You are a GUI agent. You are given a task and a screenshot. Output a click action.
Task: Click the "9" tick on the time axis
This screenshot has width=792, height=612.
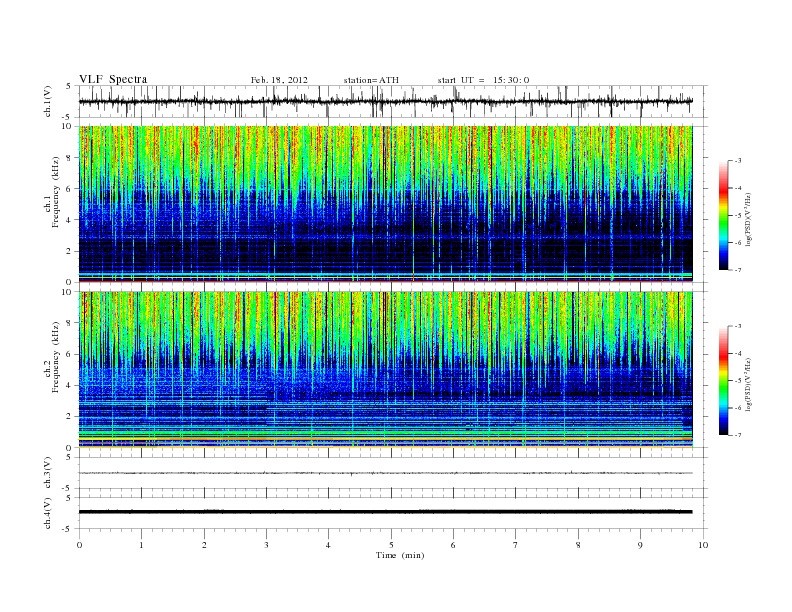click(640, 545)
